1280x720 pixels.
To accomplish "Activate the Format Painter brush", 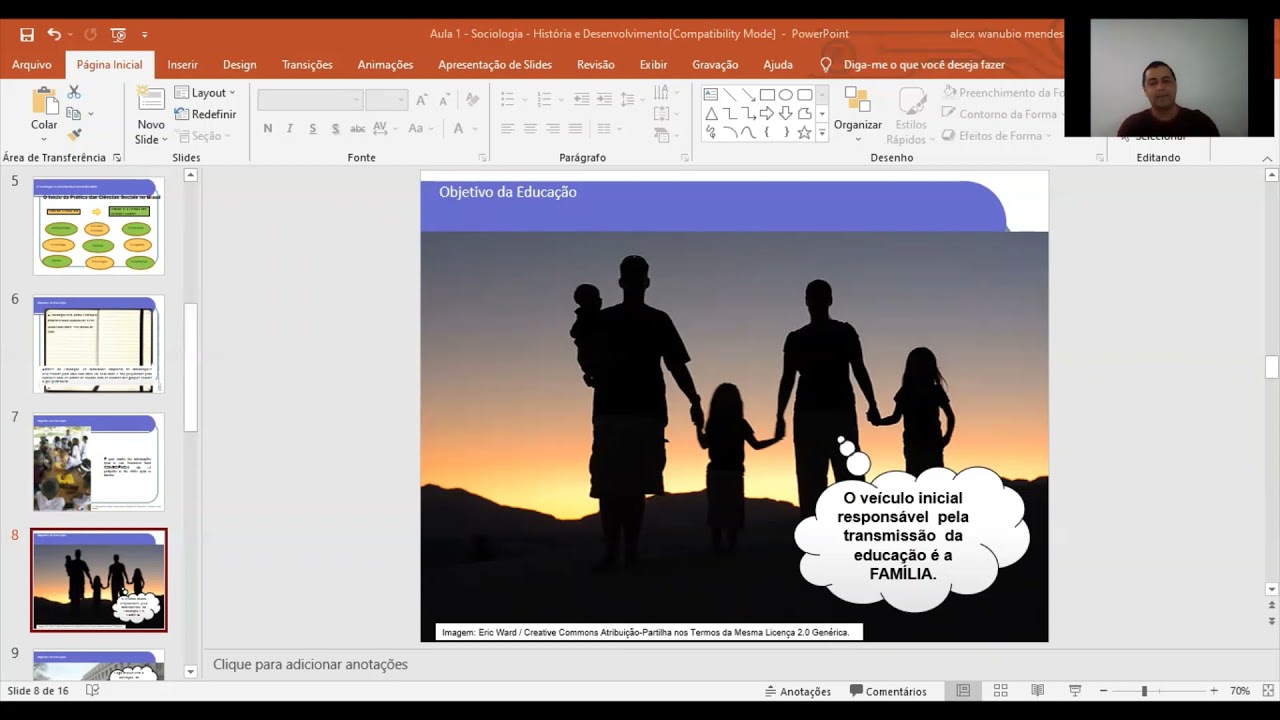I will pyautogui.click(x=74, y=135).
